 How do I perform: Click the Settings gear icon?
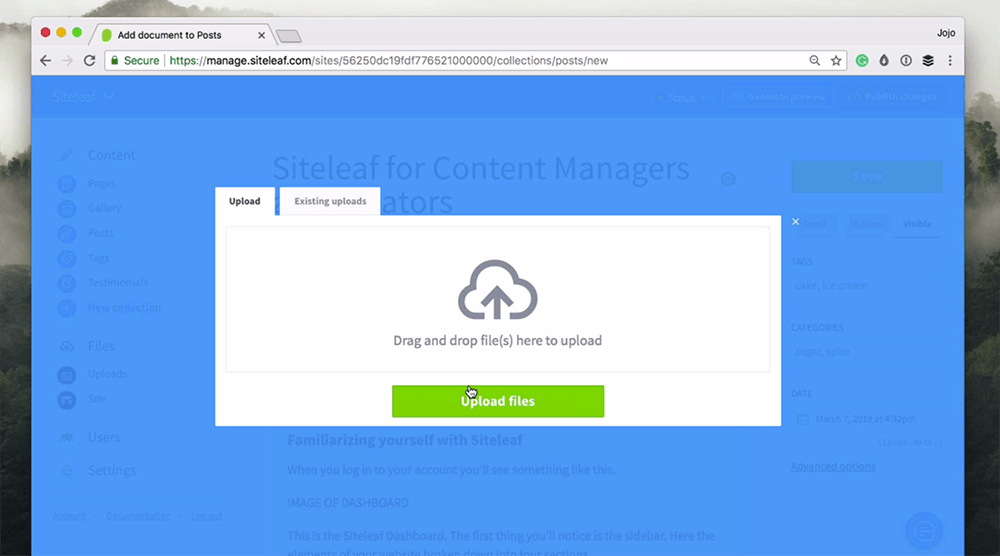click(66, 471)
